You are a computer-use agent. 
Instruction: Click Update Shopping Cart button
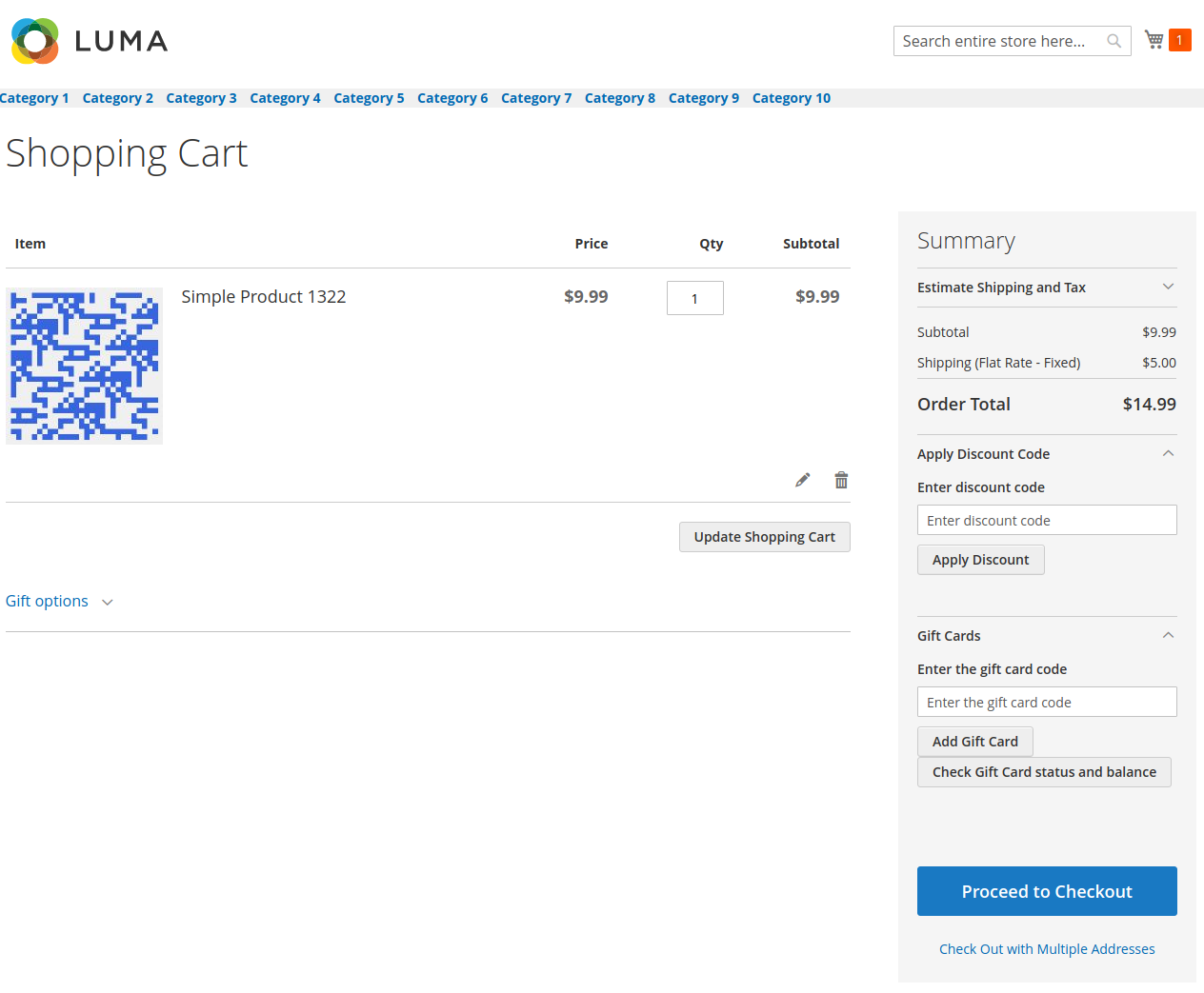pos(765,537)
